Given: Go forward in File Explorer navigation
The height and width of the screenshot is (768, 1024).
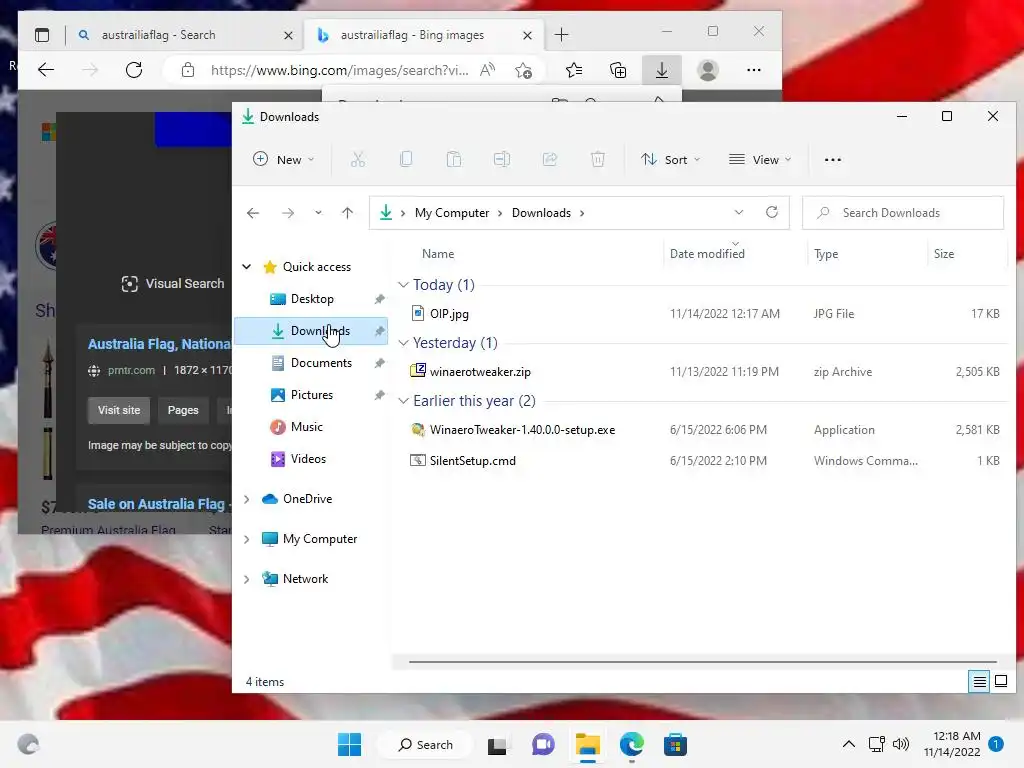Looking at the screenshot, I should [288, 213].
